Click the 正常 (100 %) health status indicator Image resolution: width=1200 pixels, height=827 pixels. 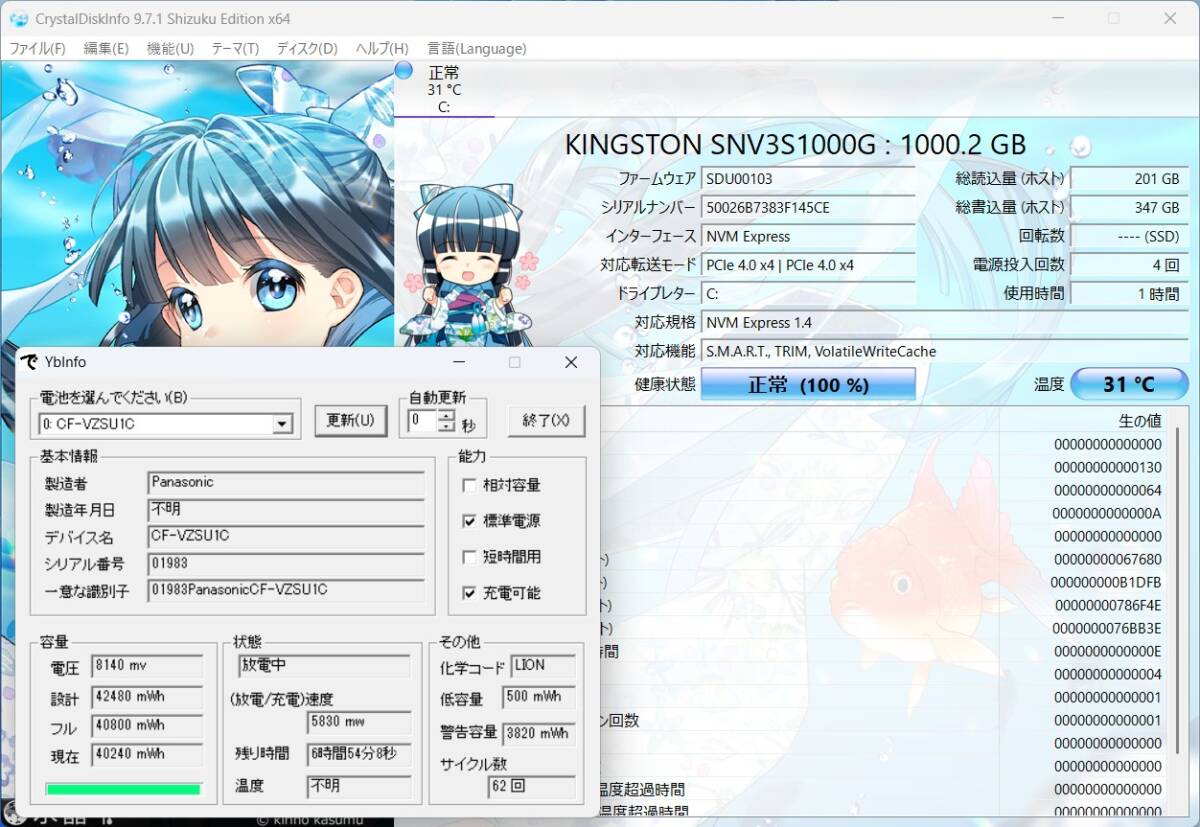tap(808, 384)
